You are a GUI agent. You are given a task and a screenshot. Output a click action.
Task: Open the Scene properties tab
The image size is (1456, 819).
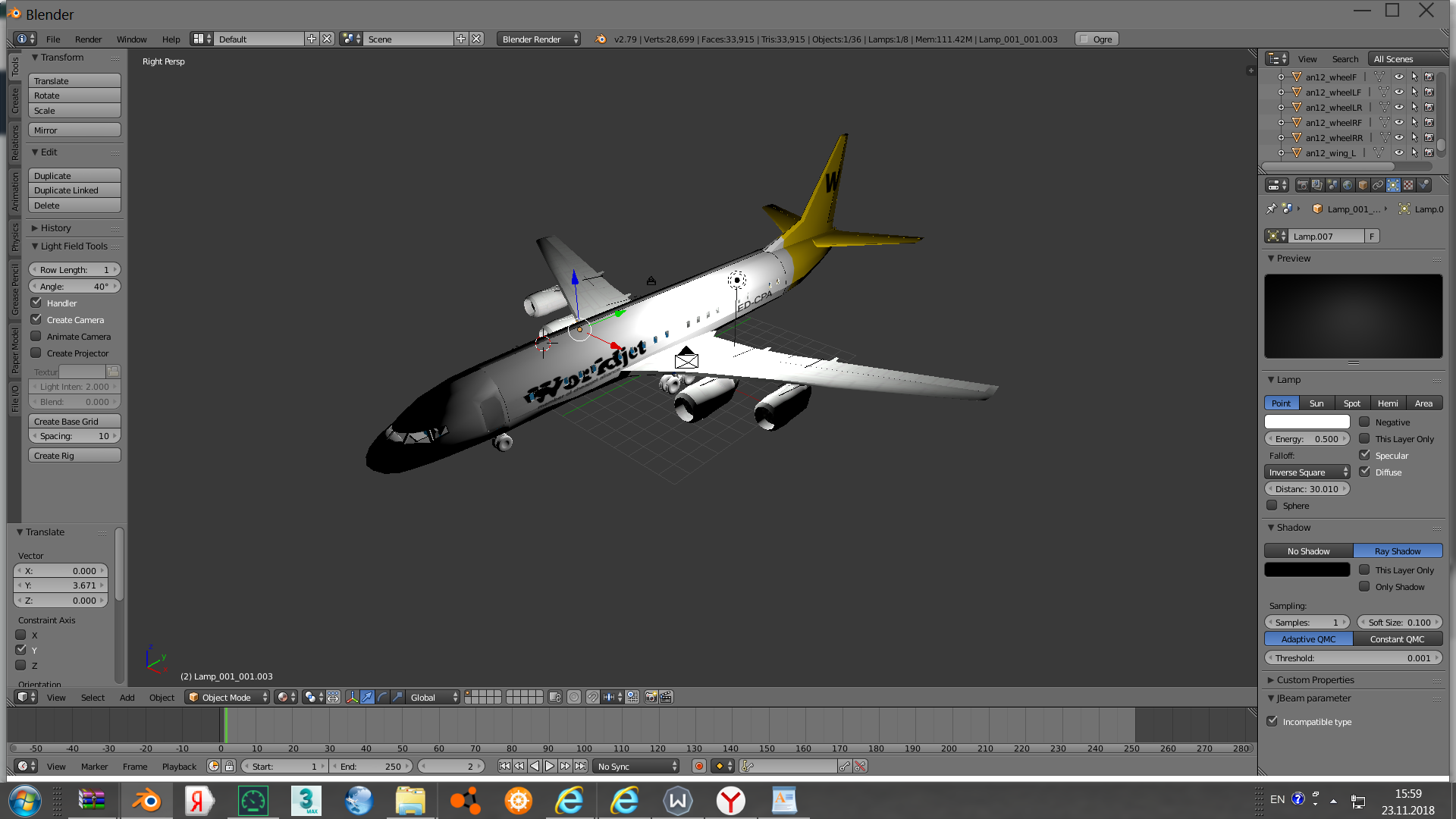click(1332, 185)
